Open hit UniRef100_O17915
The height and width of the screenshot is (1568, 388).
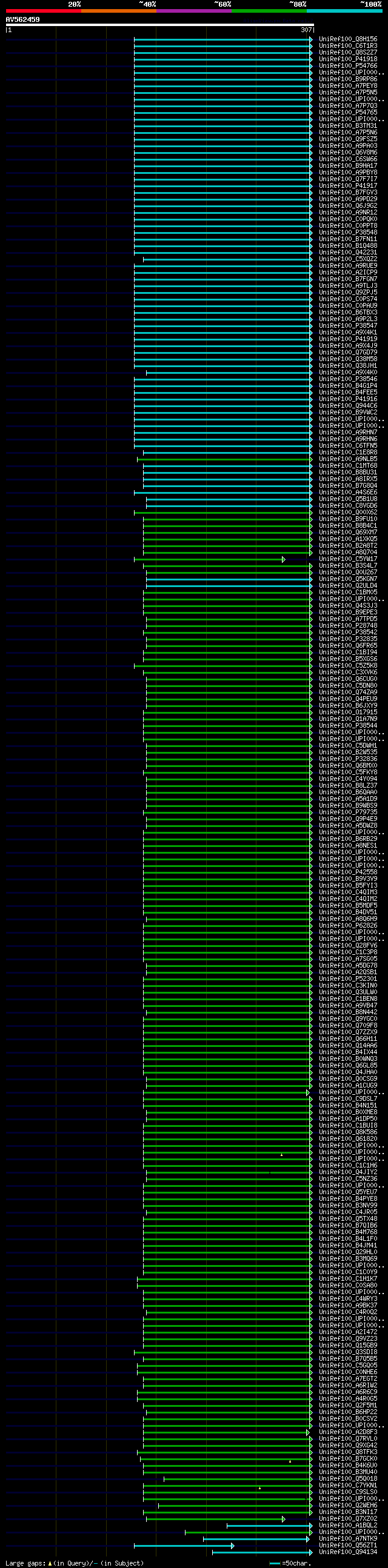(348, 713)
